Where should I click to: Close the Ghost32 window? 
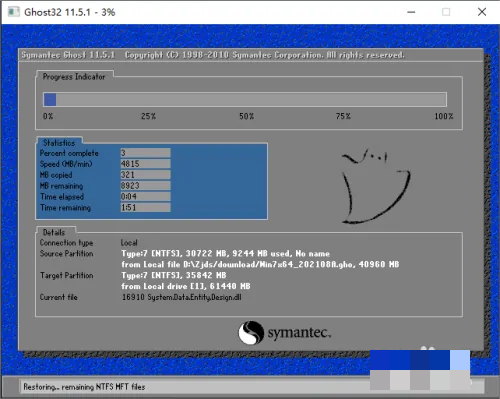[482, 12]
